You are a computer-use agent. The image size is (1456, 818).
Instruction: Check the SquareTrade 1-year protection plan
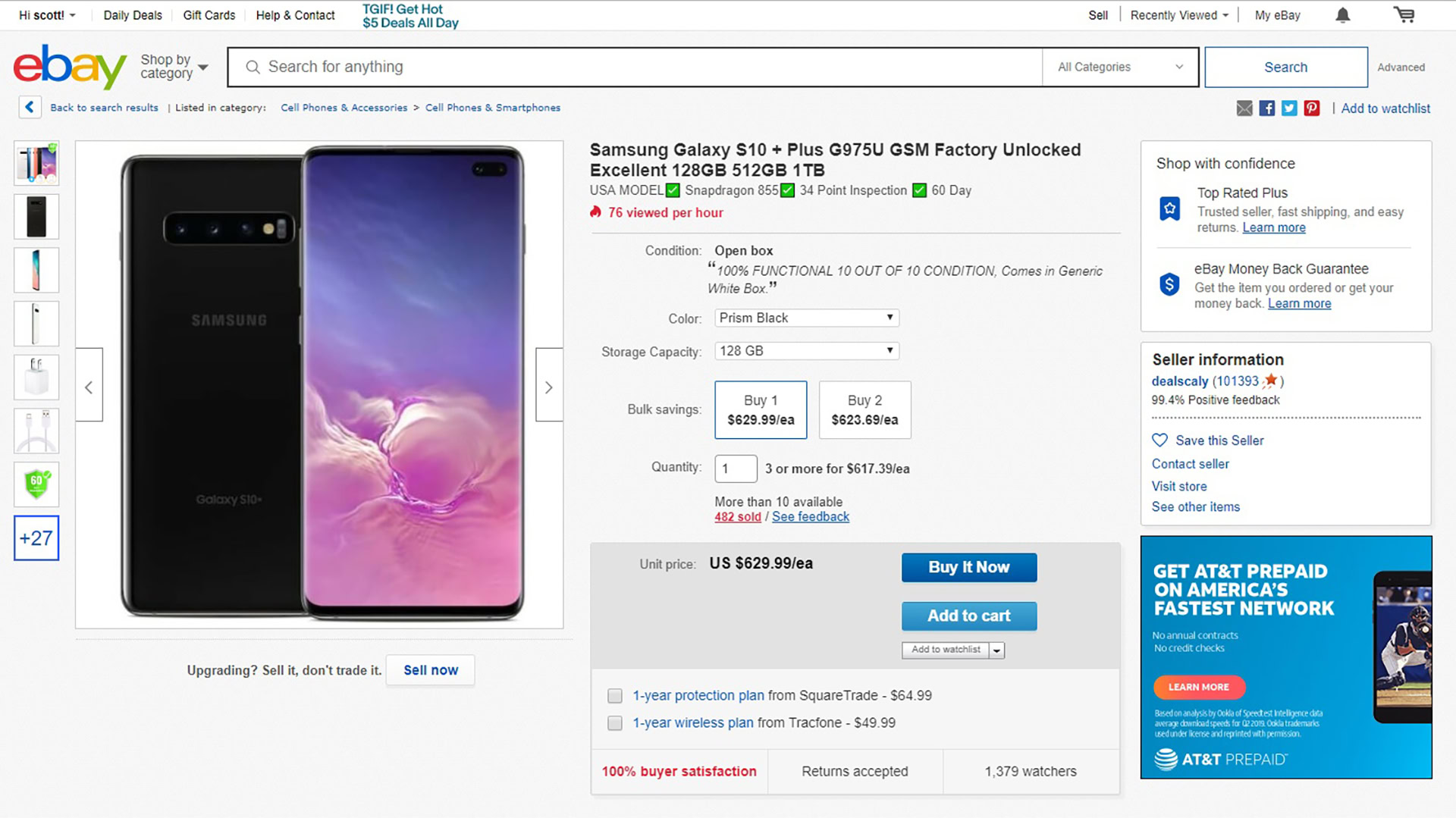615,696
